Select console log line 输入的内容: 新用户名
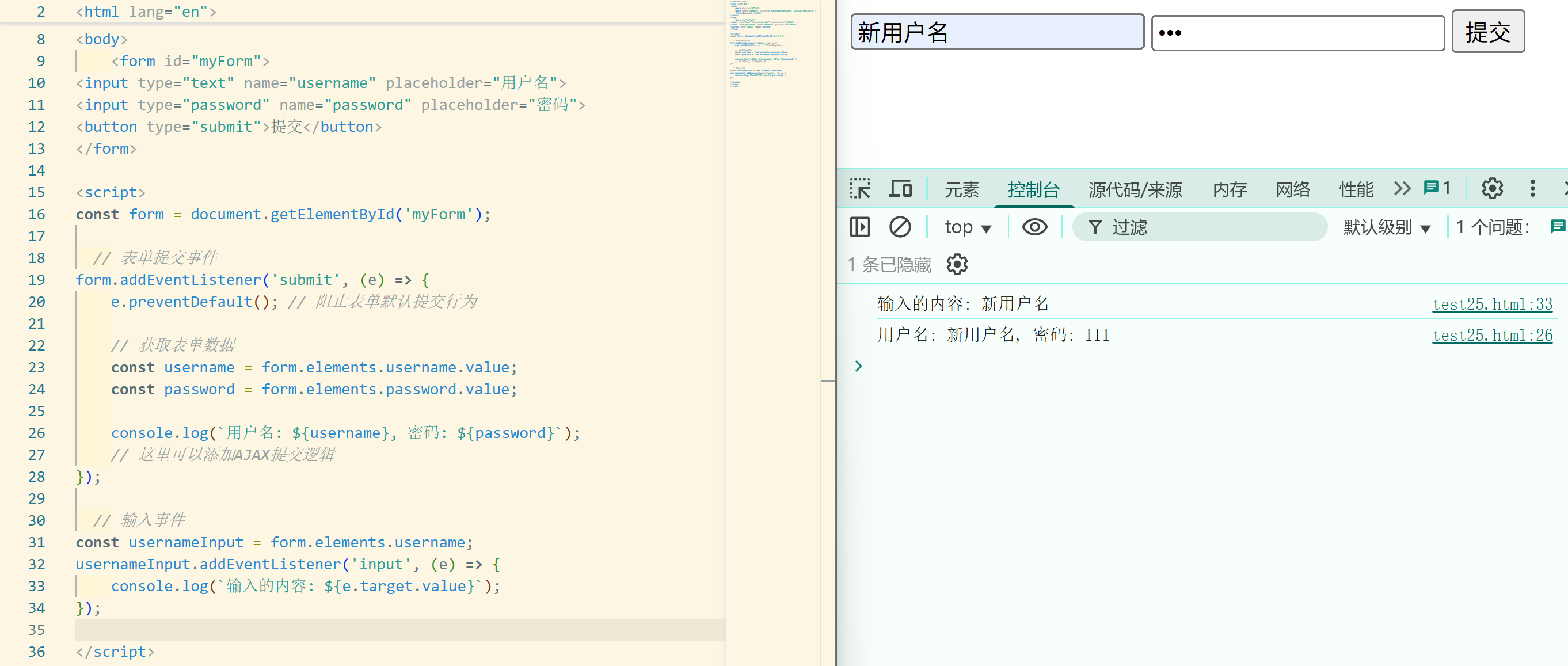The image size is (1568, 666). (963, 303)
